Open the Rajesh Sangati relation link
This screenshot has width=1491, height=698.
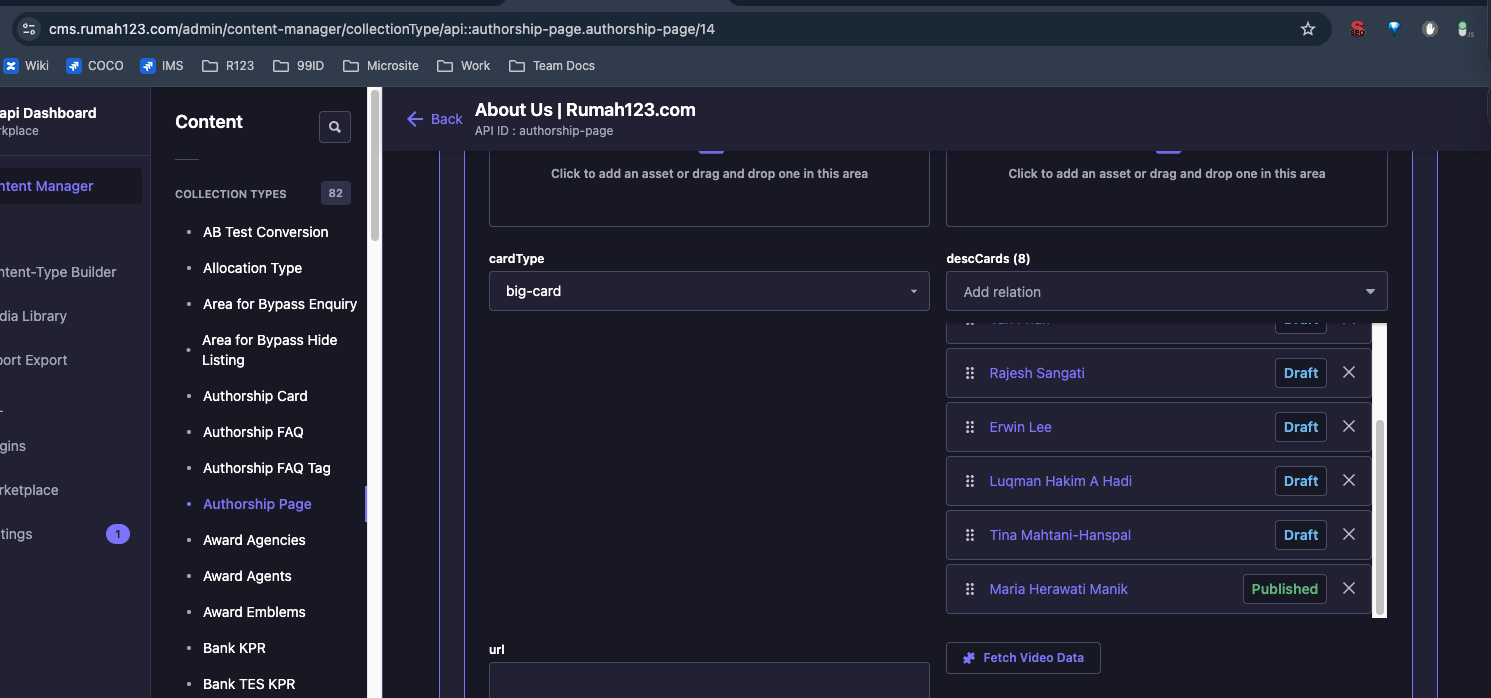point(1037,373)
